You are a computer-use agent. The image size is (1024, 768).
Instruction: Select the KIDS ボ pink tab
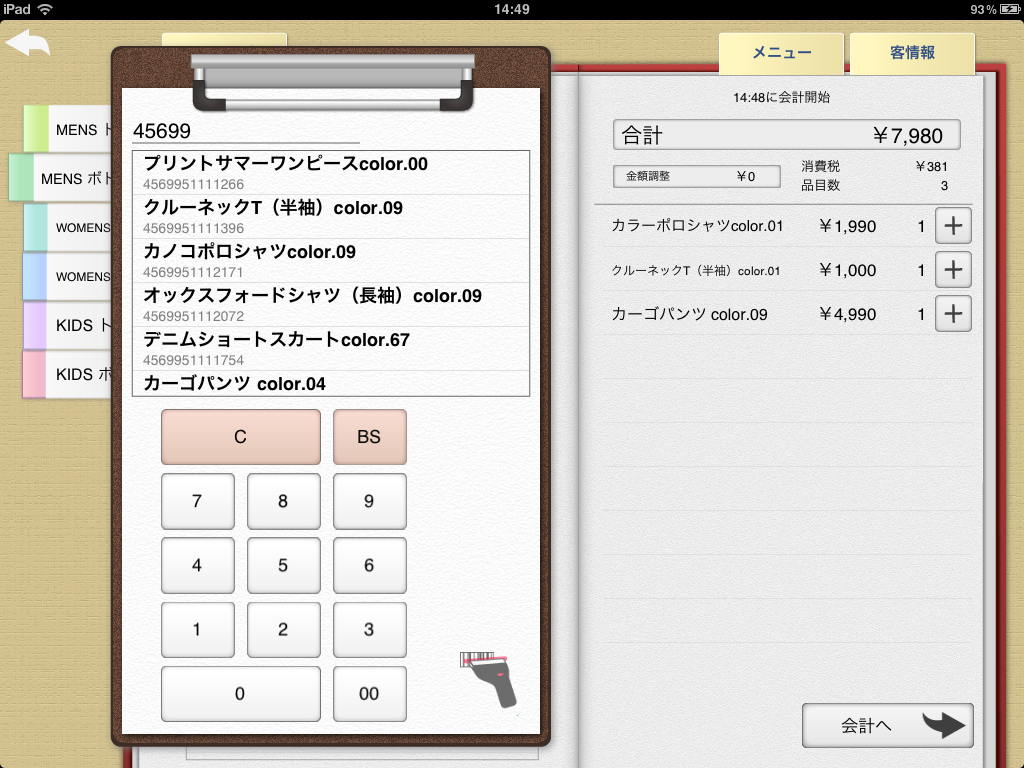(69, 374)
